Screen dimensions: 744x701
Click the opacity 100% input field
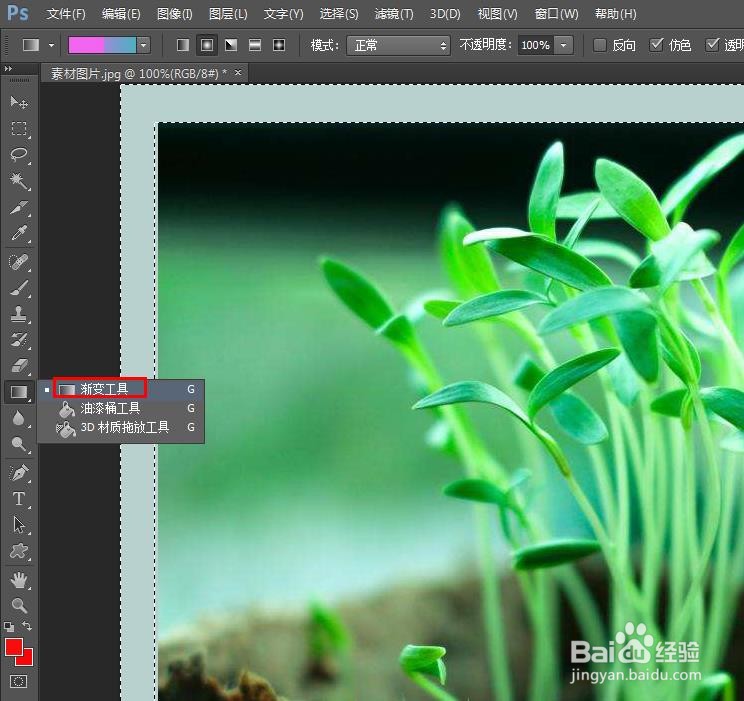point(535,46)
